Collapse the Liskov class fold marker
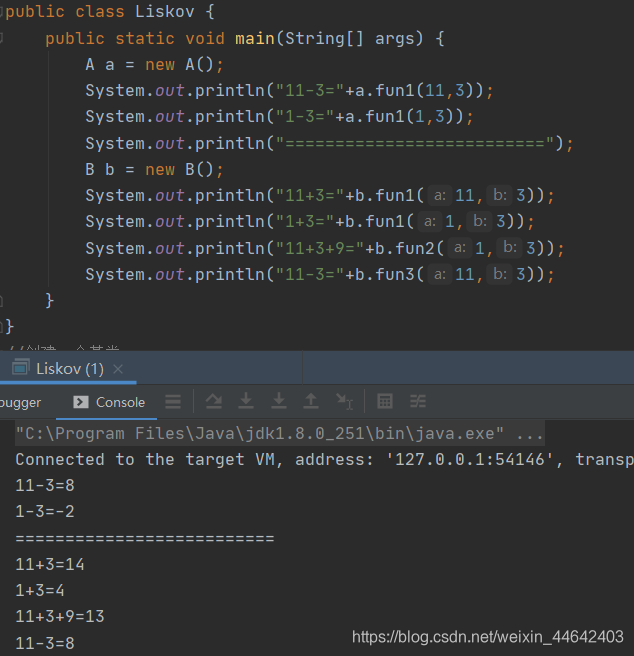The width and height of the screenshot is (634, 656). point(2,12)
